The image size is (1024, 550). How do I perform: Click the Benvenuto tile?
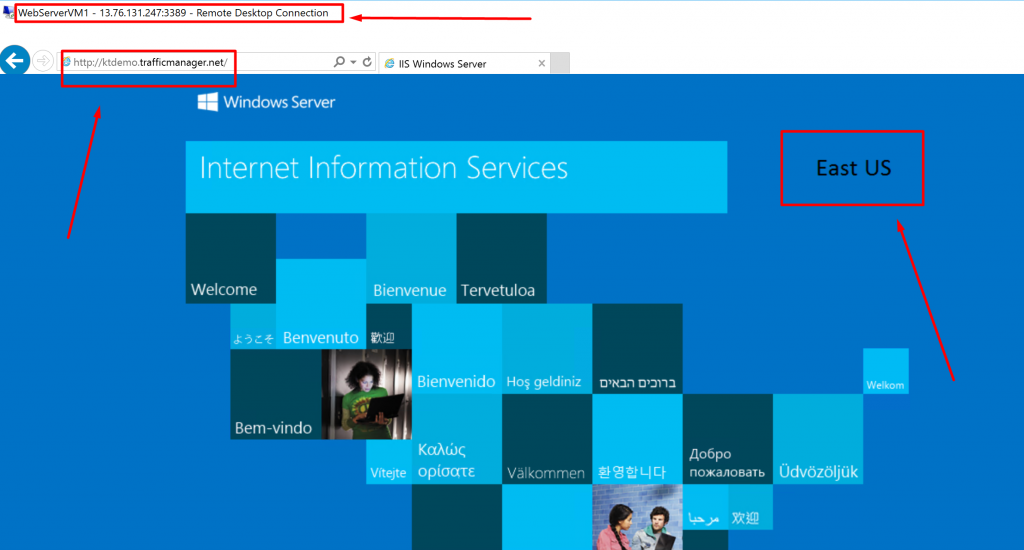tap(321, 304)
